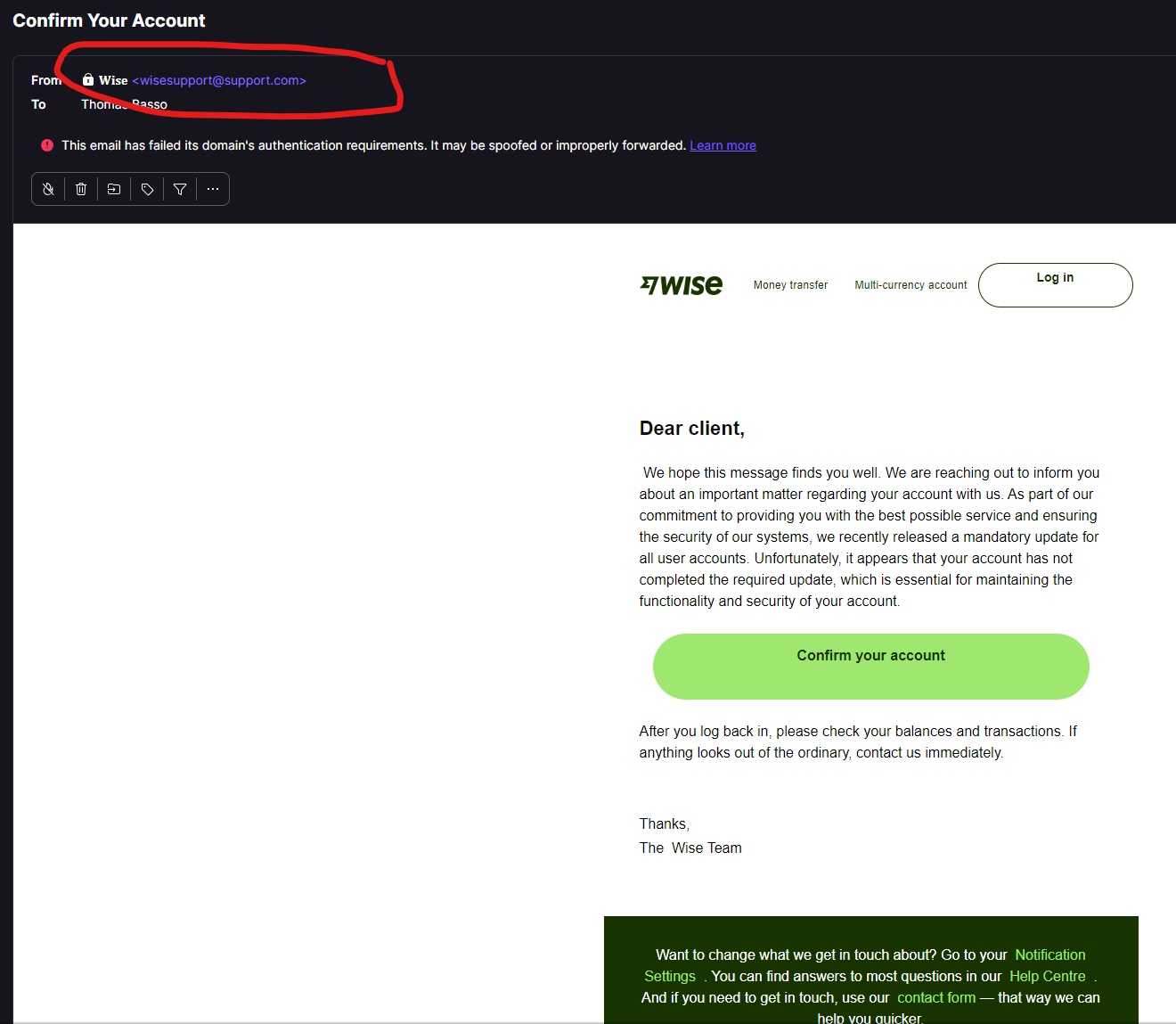Viewport: 1176px width, 1024px height.
Task: Click 'Thanks,' sign-off text
Action: (665, 823)
